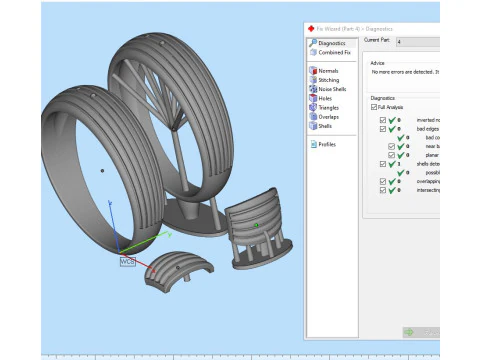480x360 pixels.
Task: Select the Overlaps fix step
Action: 324,117
